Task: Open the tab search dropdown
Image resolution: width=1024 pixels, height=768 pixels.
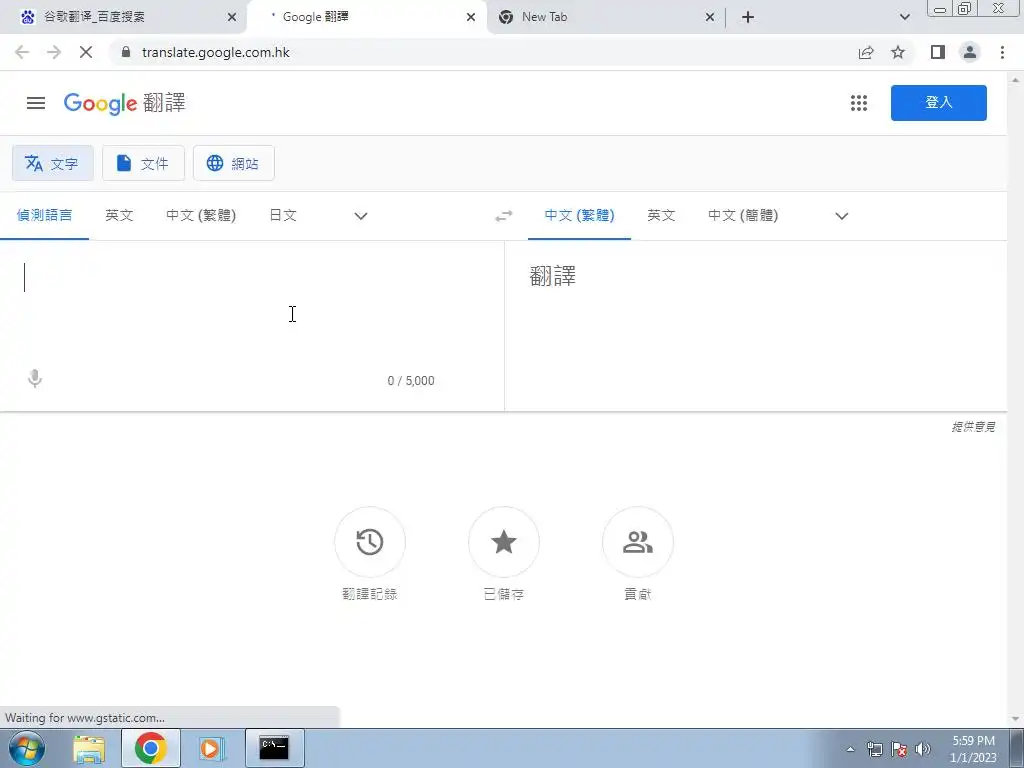Action: point(904,17)
